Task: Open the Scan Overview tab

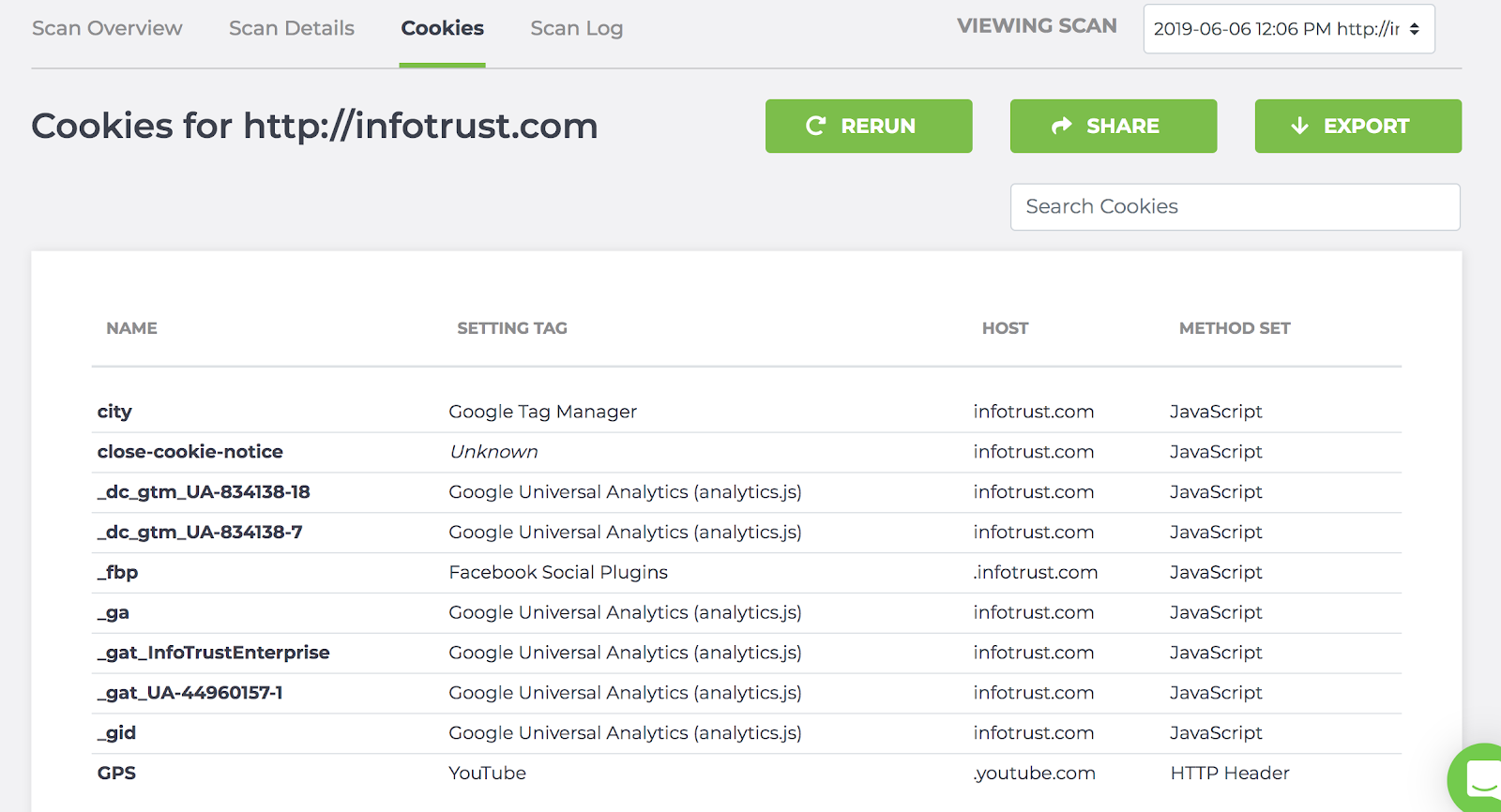Action: (107, 28)
